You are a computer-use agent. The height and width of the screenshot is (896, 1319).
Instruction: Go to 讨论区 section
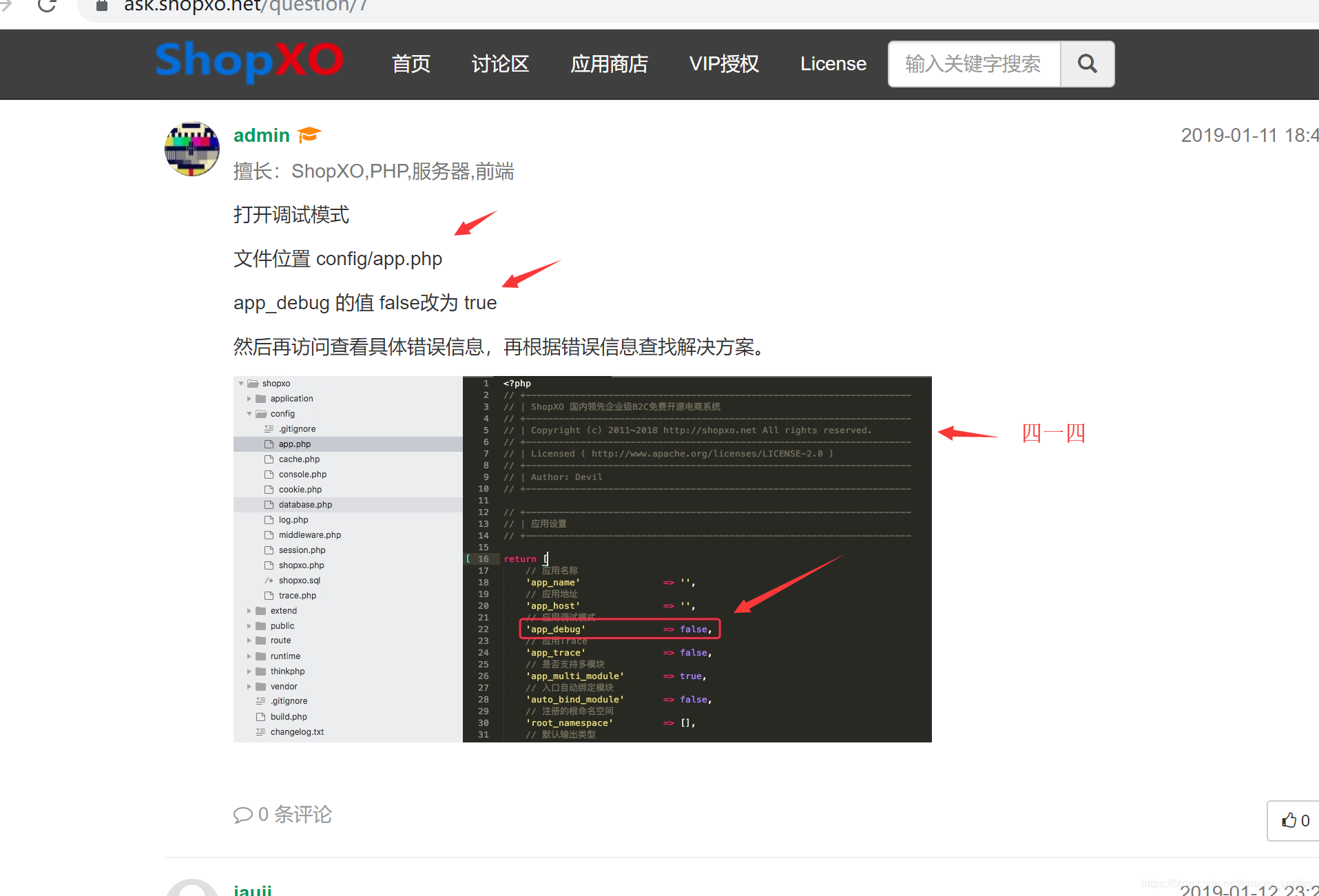click(x=500, y=64)
